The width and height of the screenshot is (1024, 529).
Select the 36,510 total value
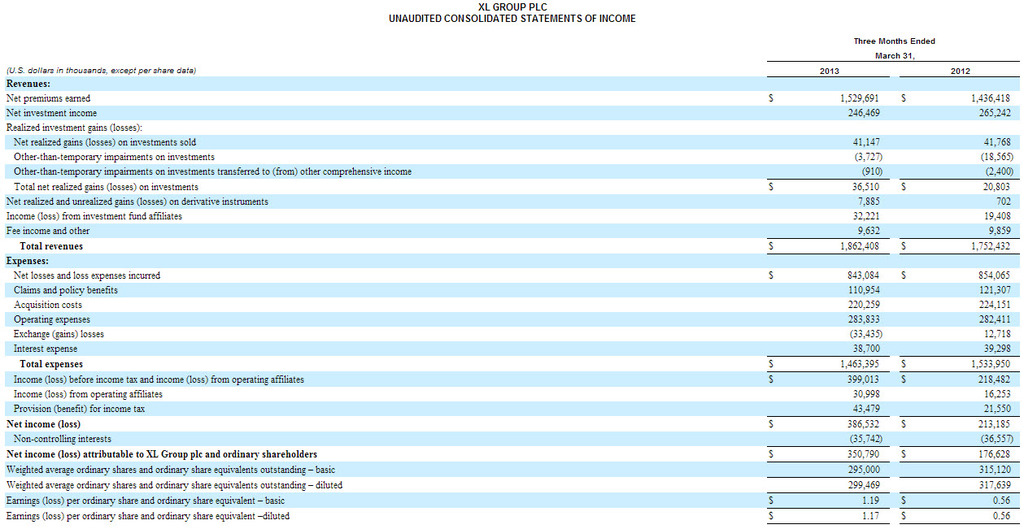click(866, 187)
